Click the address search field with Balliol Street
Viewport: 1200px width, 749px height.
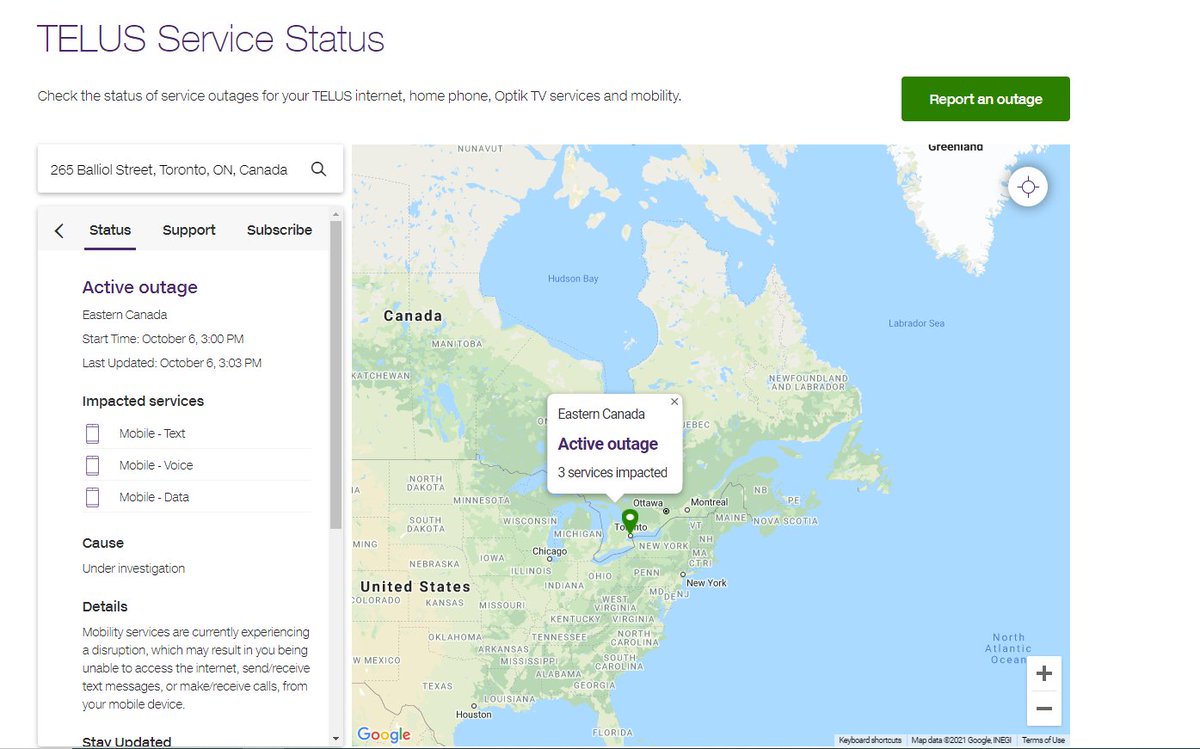point(190,169)
